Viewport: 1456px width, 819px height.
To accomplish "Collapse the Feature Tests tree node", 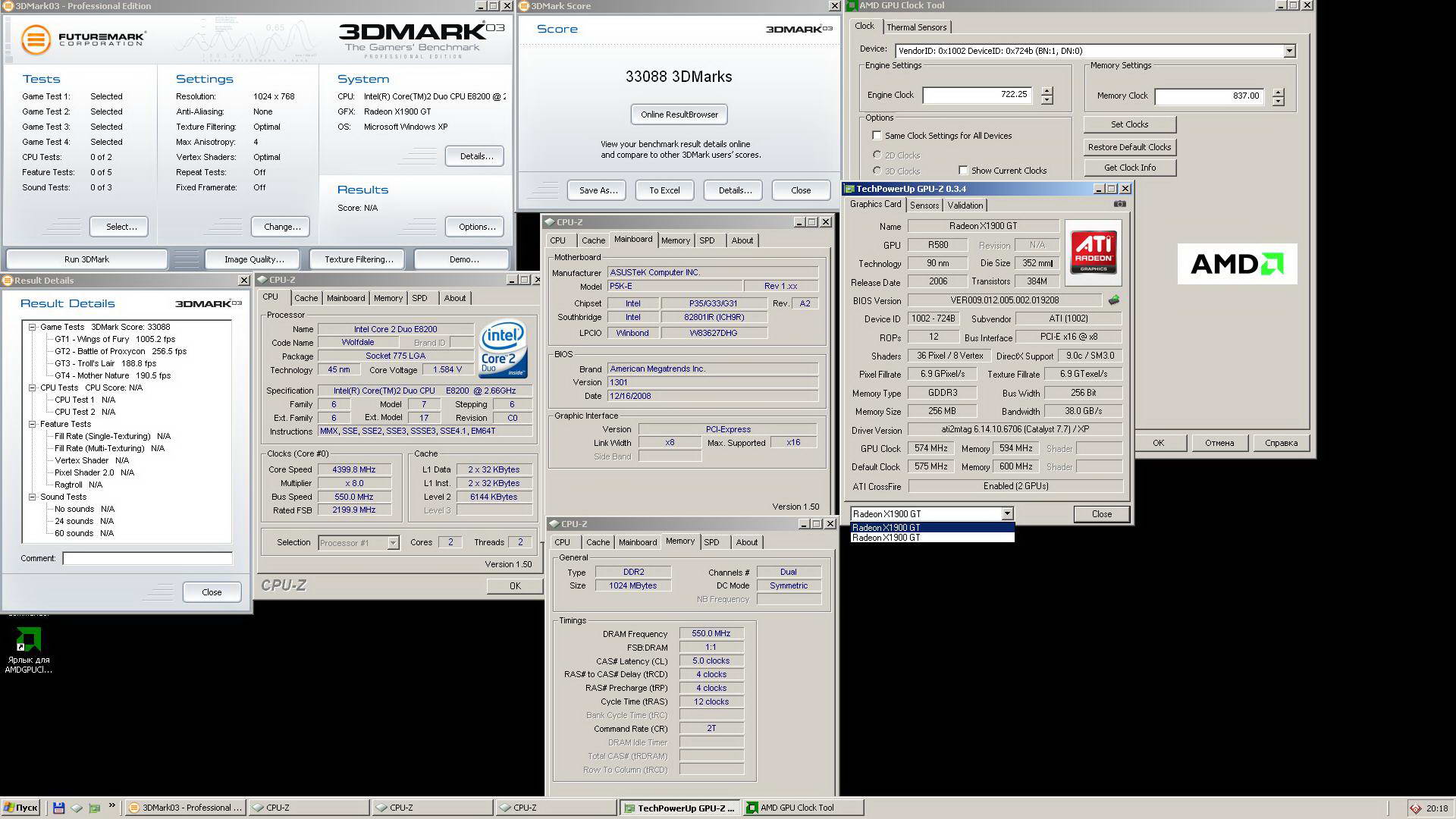I will (x=33, y=425).
